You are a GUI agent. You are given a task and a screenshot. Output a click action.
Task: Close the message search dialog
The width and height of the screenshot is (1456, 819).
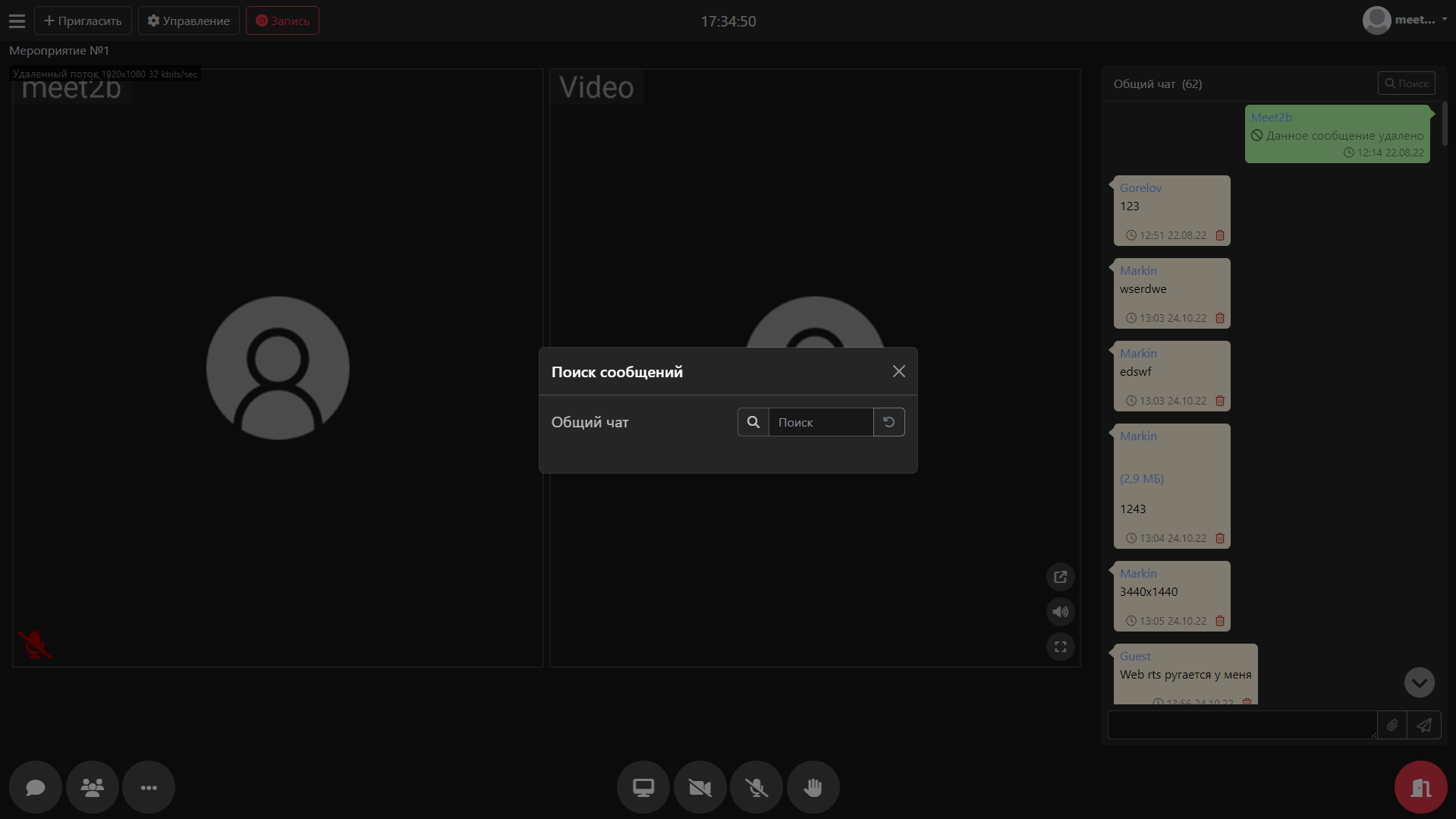point(898,371)
